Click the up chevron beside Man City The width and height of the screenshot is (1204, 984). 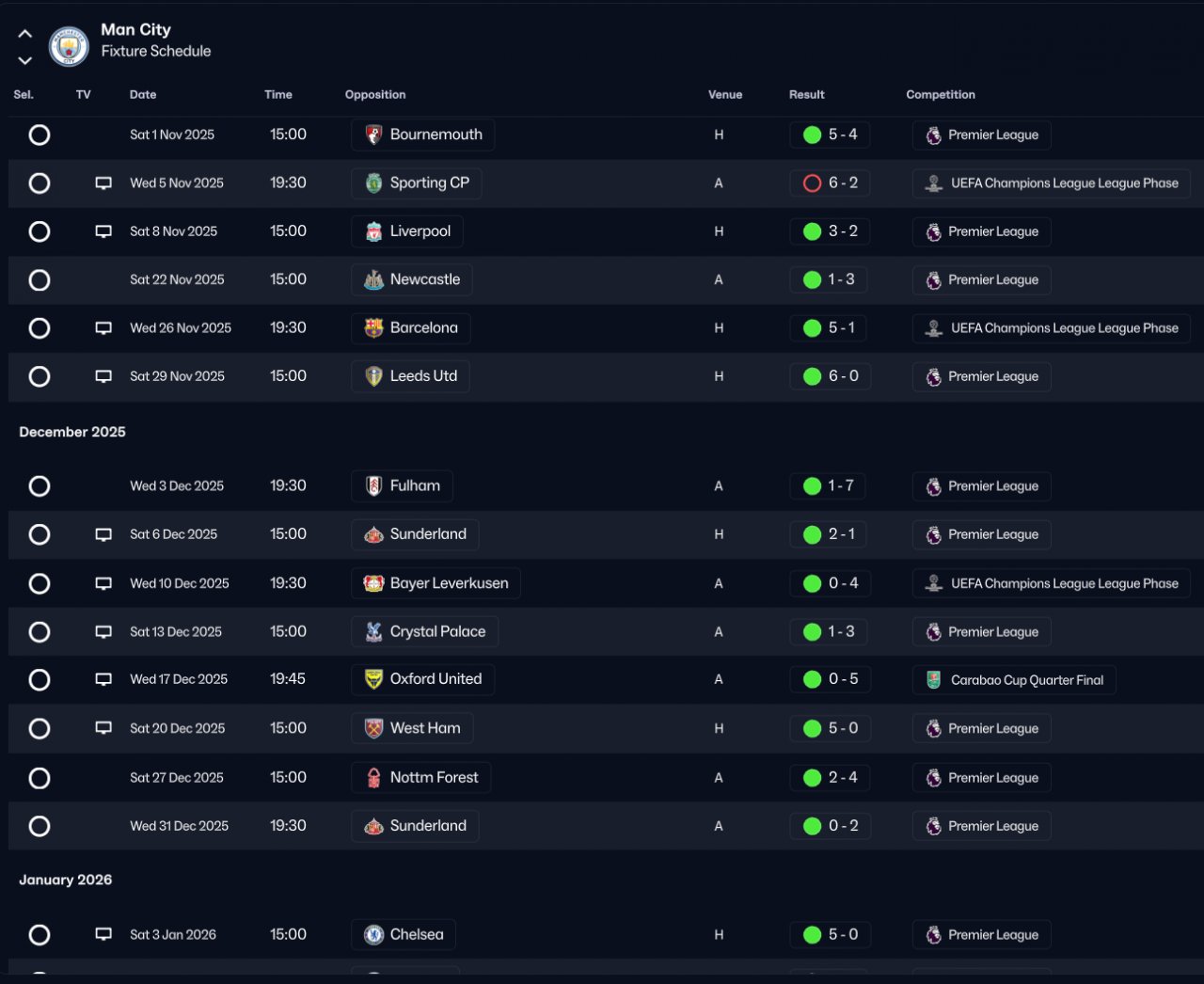tap(25, 34)
